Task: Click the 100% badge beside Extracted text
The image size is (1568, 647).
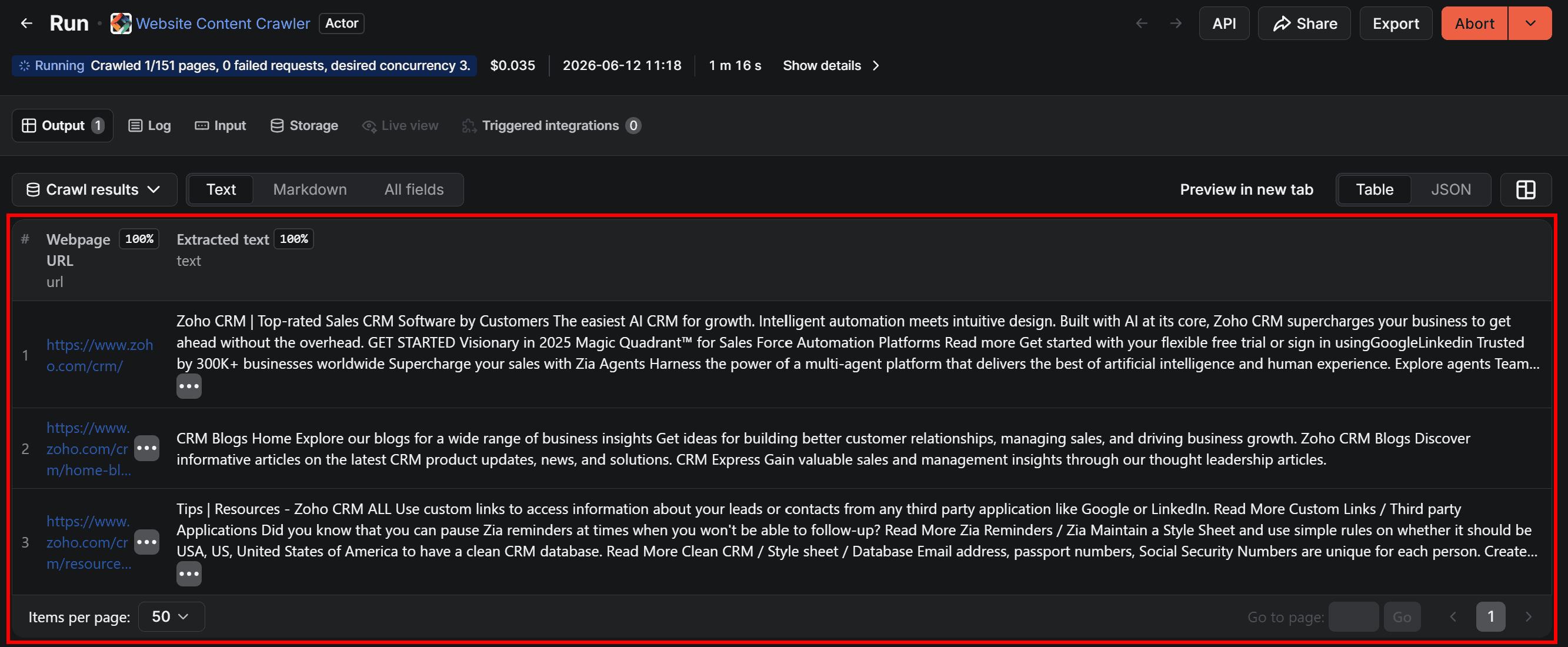Action: click(x=293, y=239)
